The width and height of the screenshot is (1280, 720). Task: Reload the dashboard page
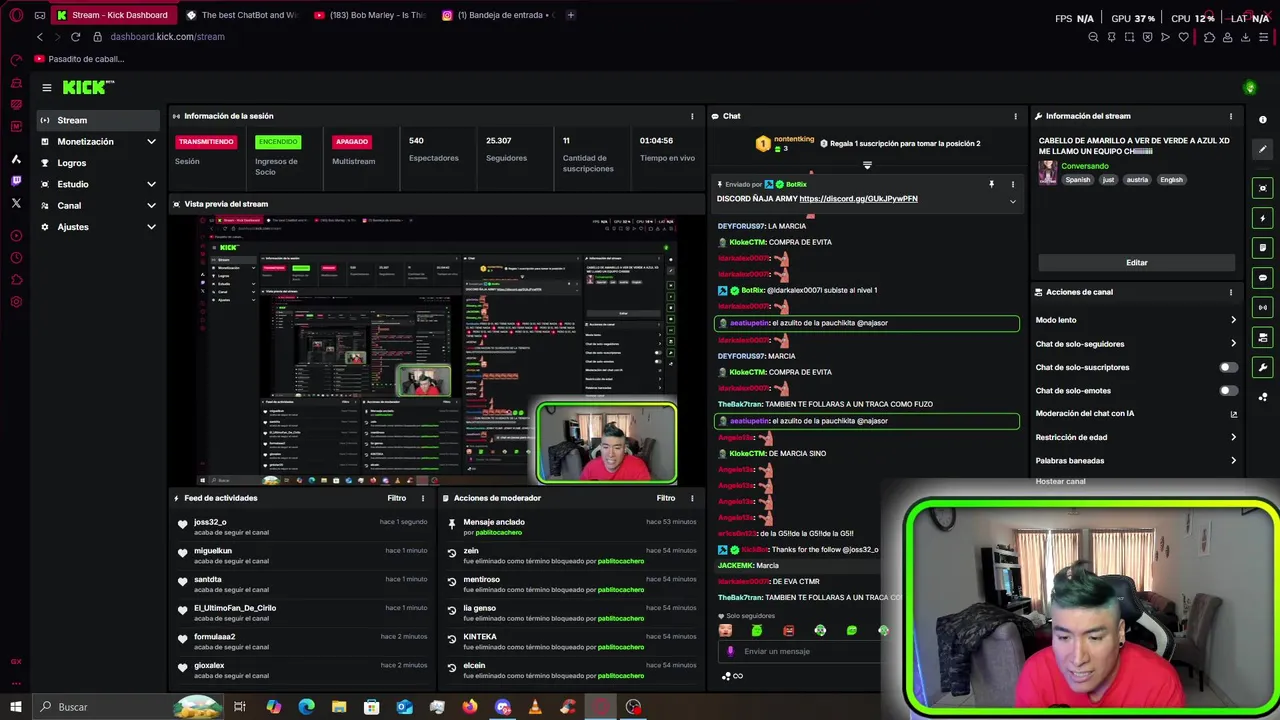click(75, 37)
